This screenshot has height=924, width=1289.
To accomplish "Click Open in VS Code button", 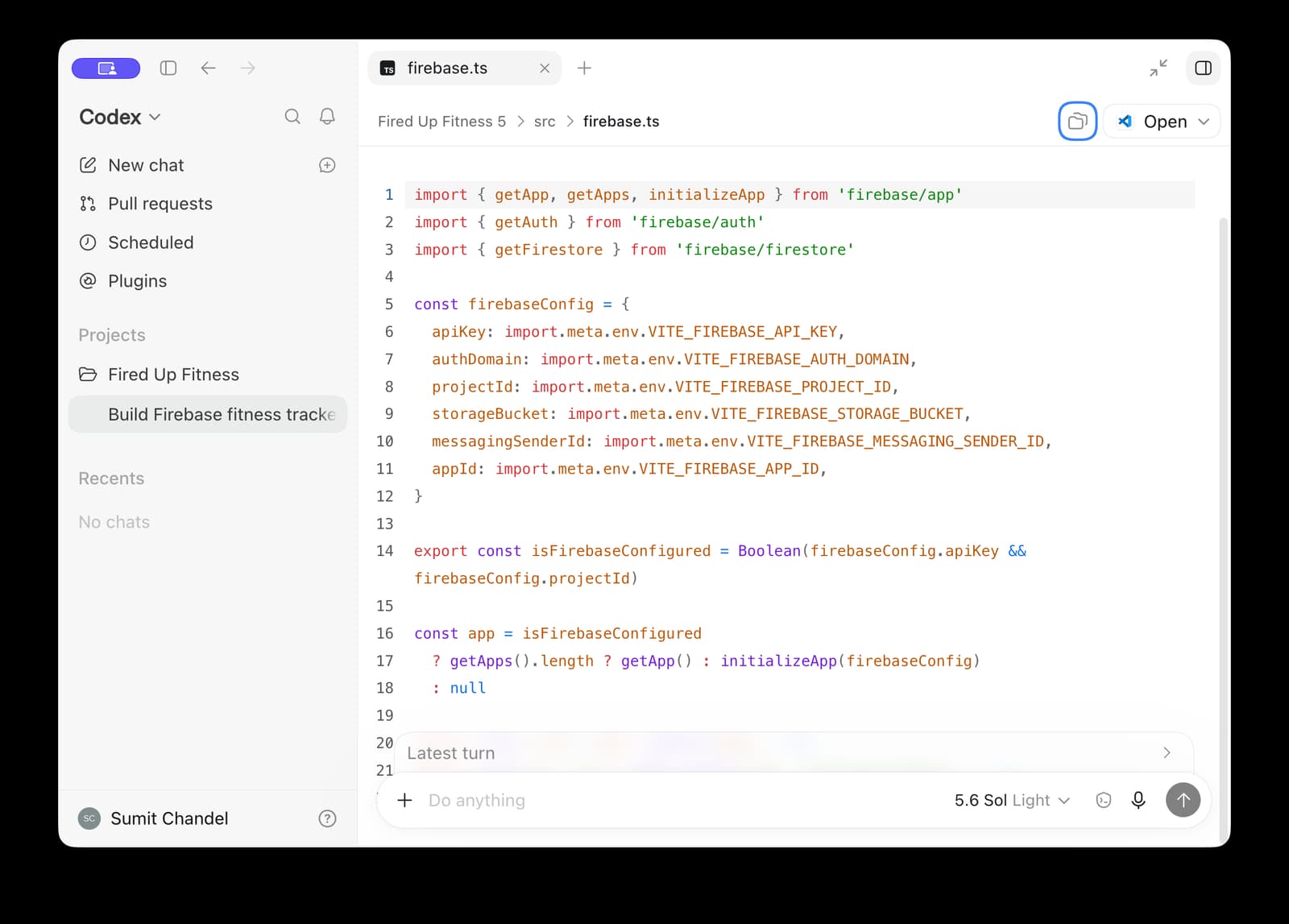I will pyautogui.click(x=1151, y=122).
